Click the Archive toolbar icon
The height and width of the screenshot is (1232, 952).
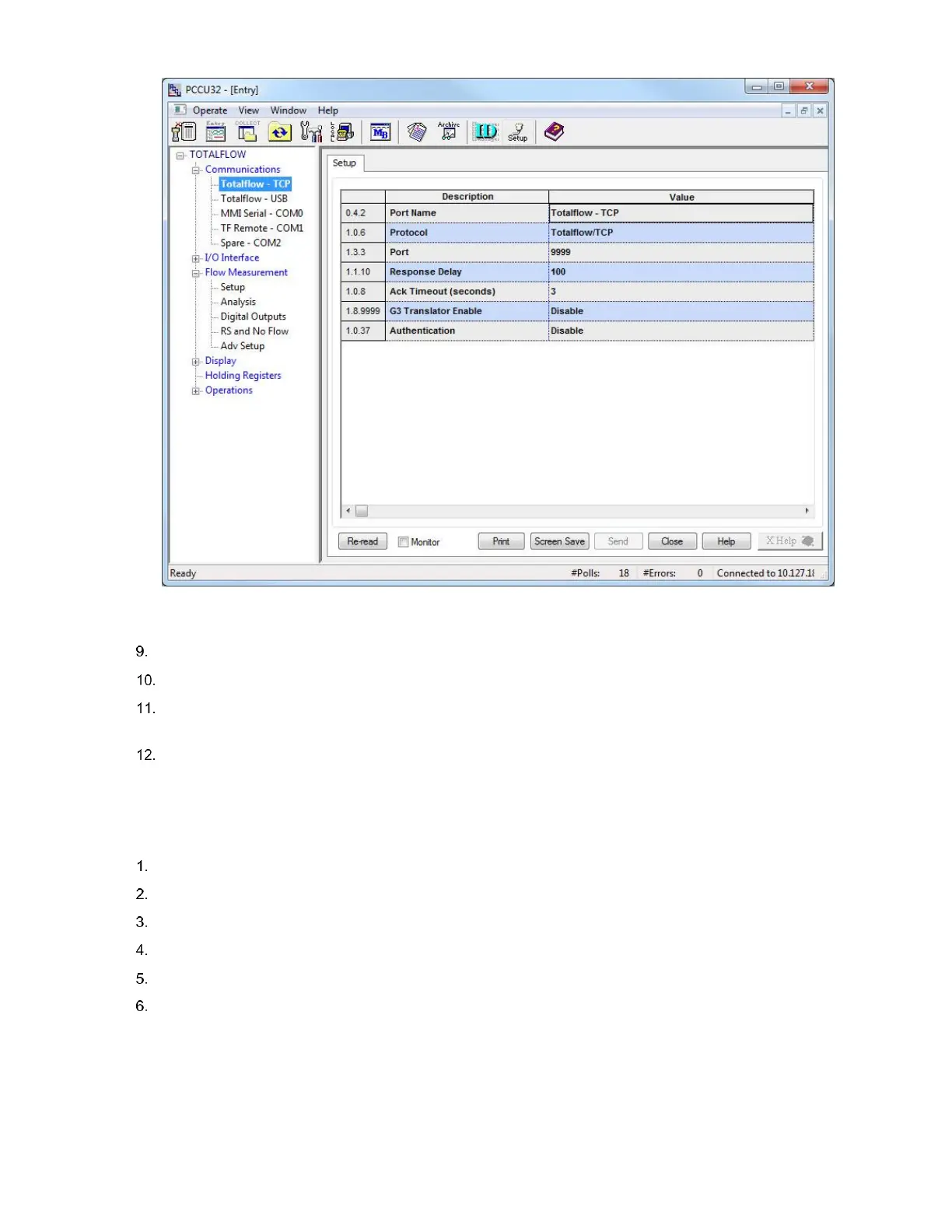(449, 132)
